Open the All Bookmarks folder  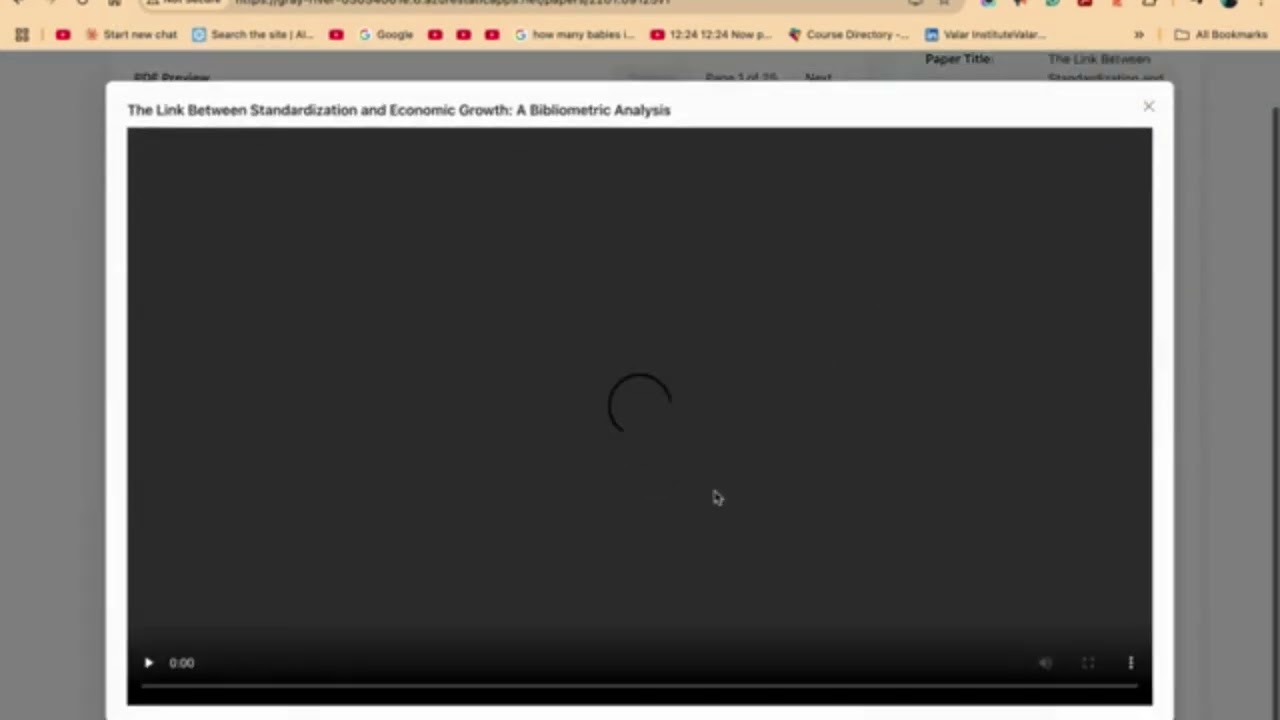1221,35
